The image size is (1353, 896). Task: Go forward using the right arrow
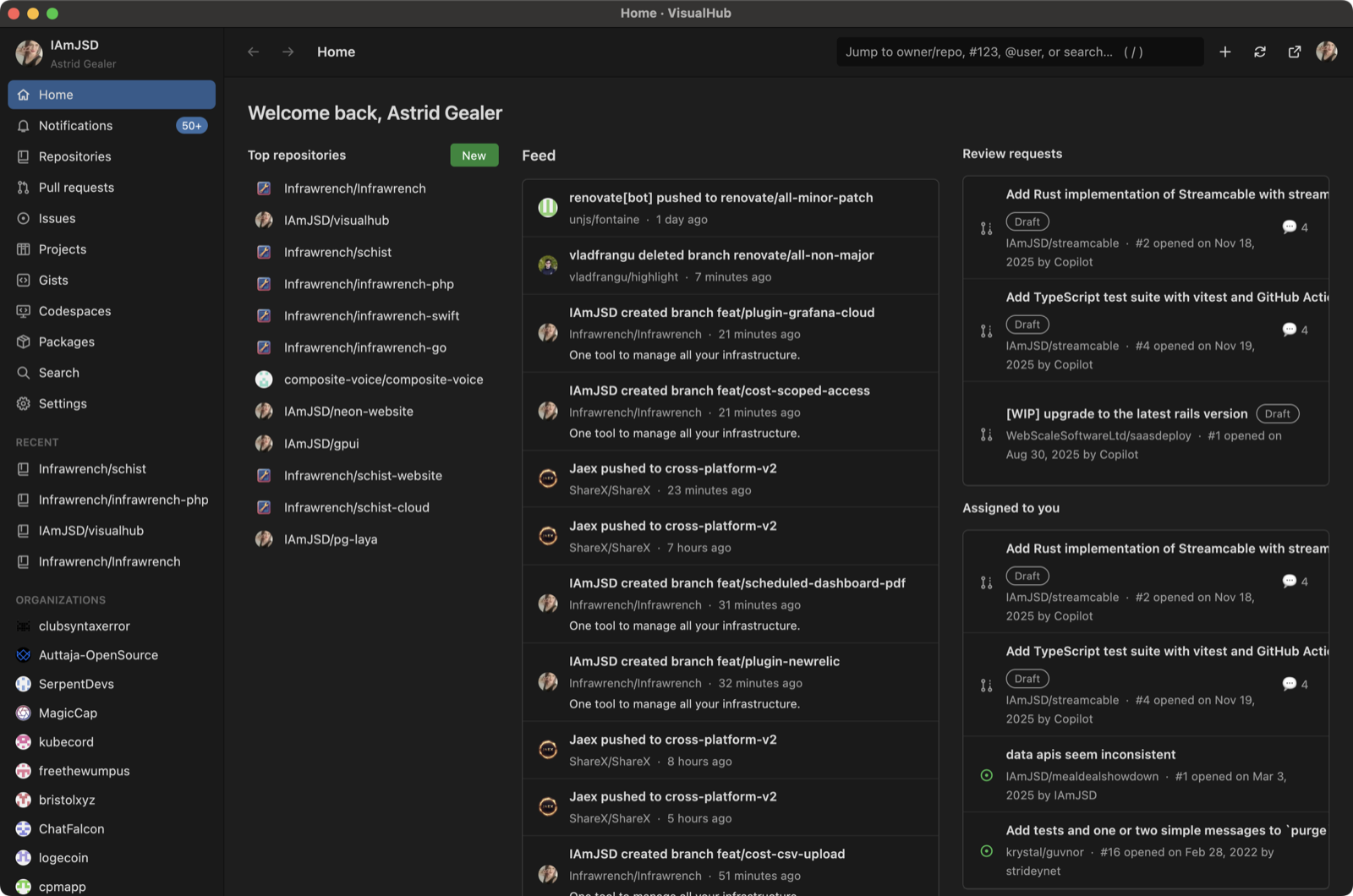click(288, 52)
